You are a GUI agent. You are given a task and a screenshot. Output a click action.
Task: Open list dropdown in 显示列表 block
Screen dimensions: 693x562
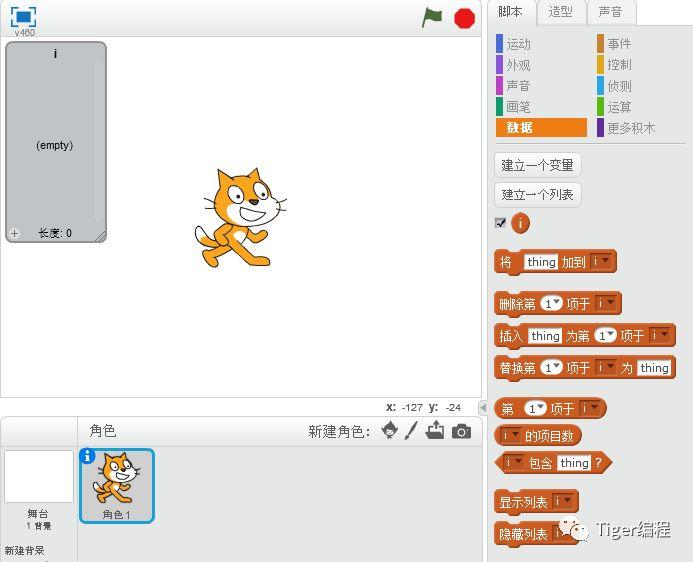point(564,501)
